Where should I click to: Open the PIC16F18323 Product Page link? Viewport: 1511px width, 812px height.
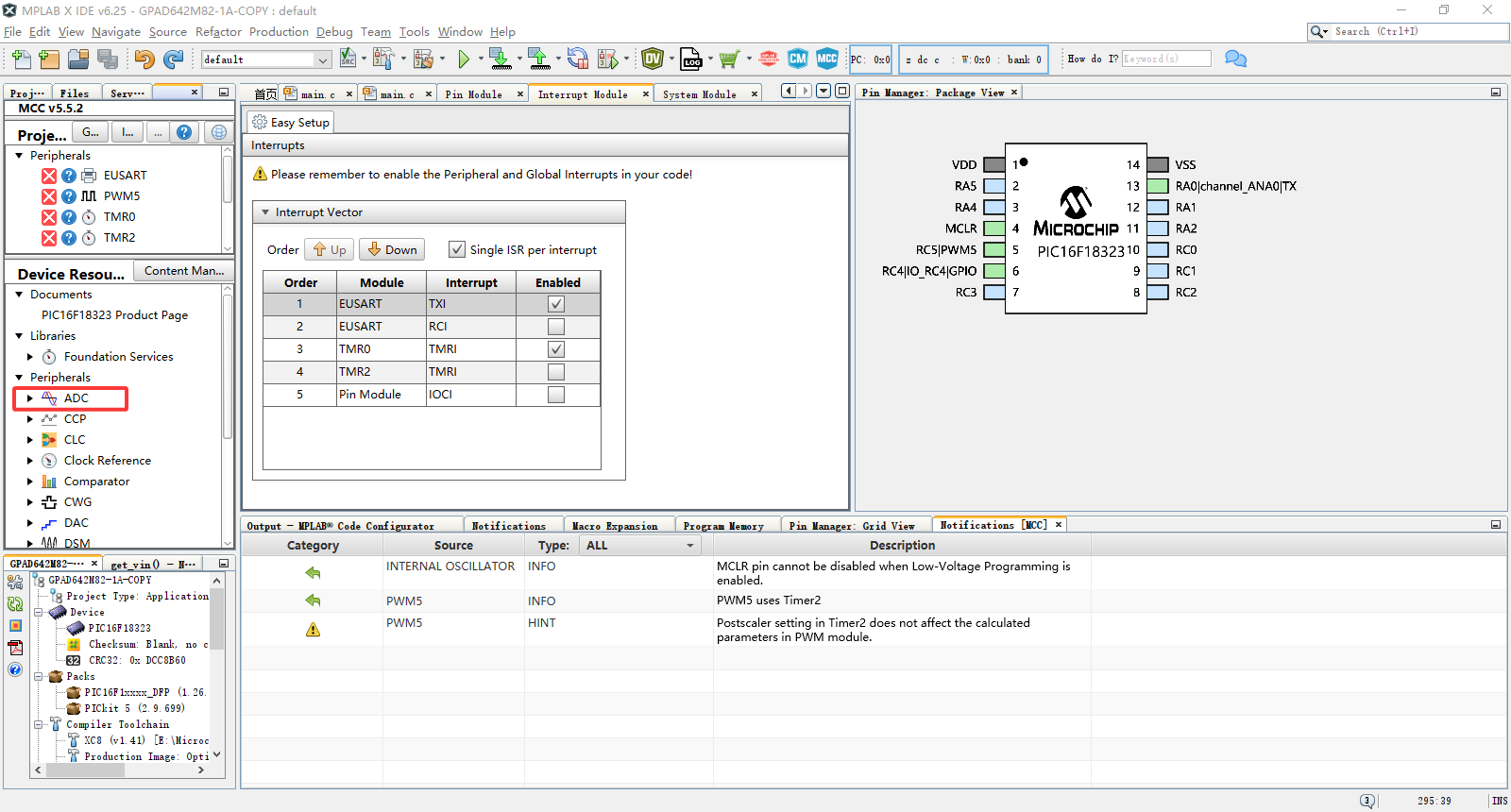pos(114,315)
